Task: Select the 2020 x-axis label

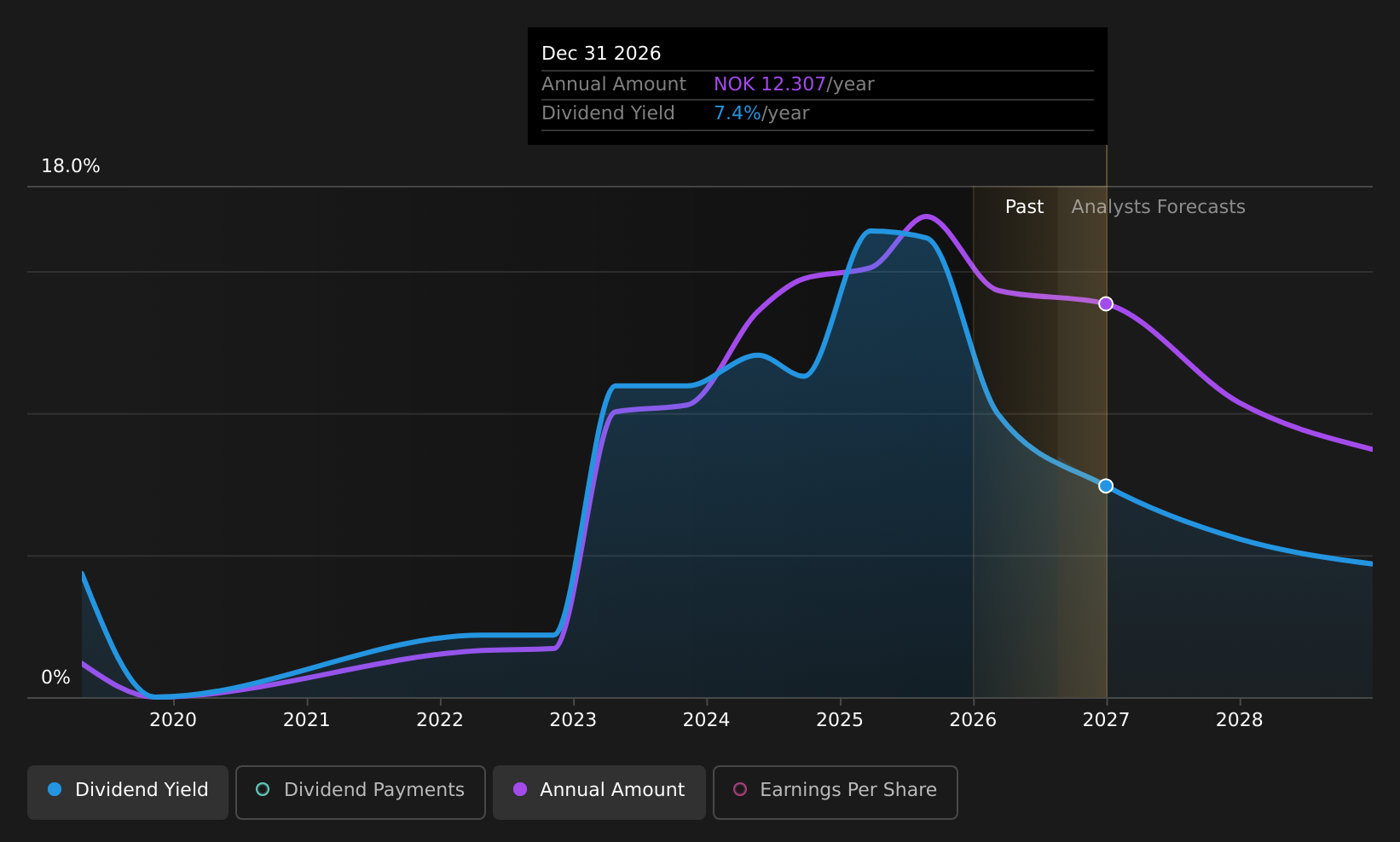Action: pos(173,720)
